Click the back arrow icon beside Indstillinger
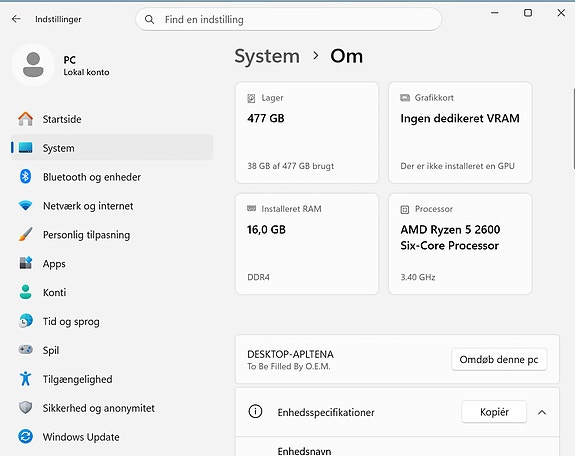 tap(16, 19)
